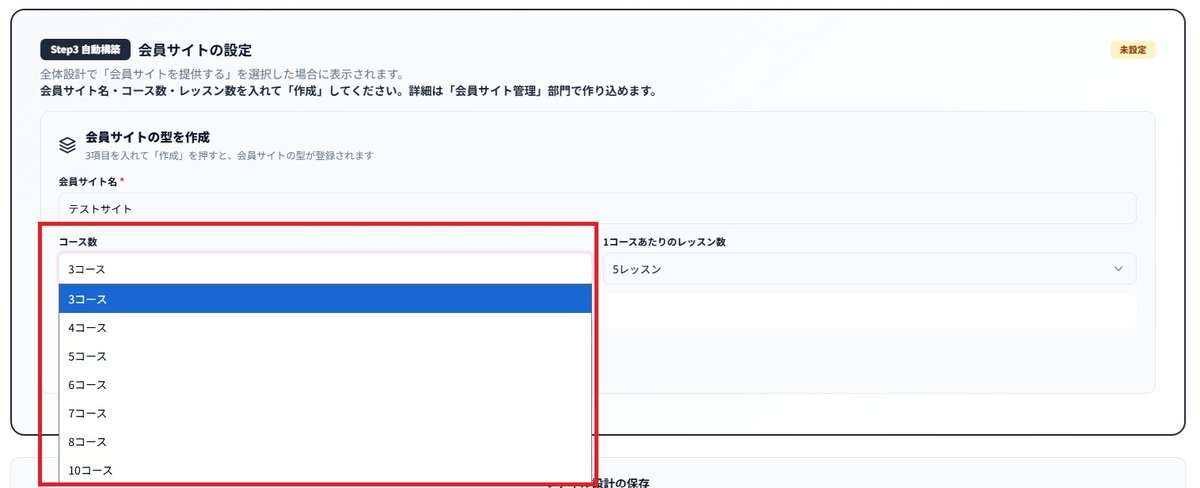Click the 会員サイトの設定 heading

195,49
